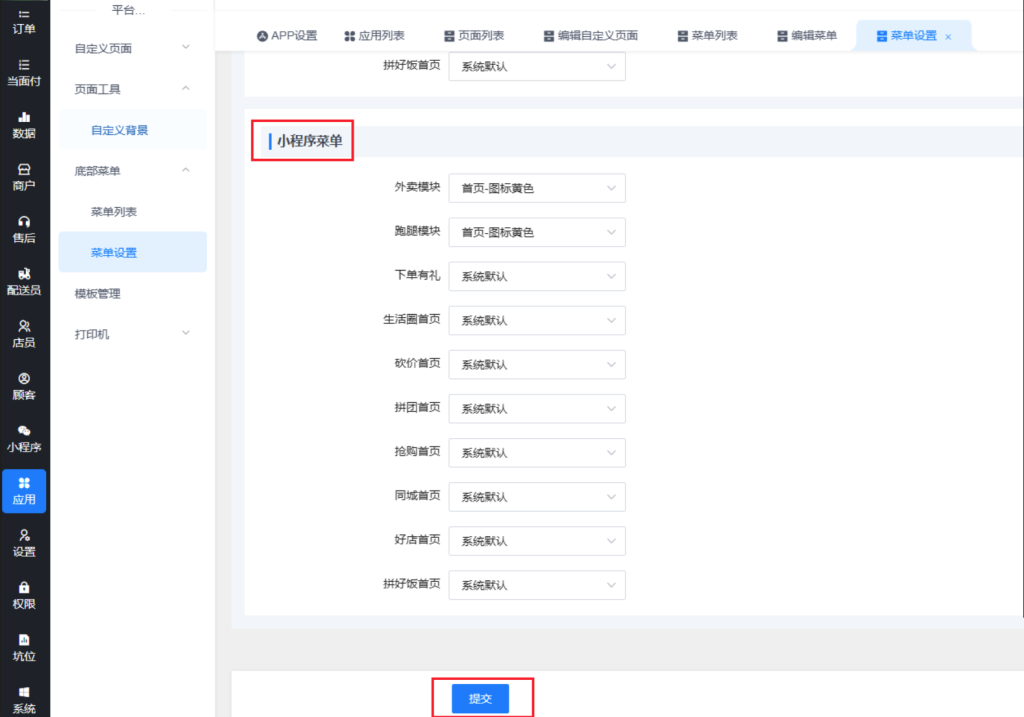Open the 店员 staff icon

pos(24,326)
